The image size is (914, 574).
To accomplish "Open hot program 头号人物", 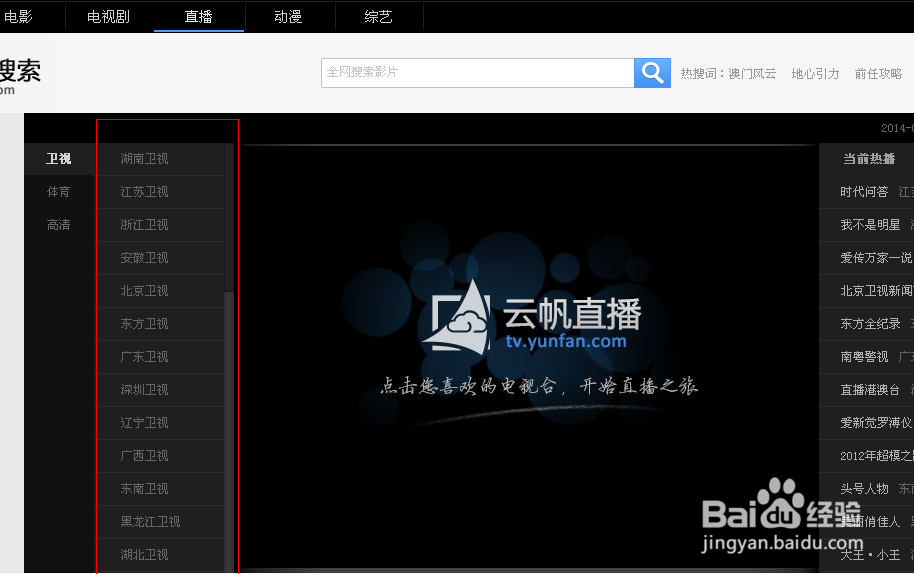I will coord(864,488).
